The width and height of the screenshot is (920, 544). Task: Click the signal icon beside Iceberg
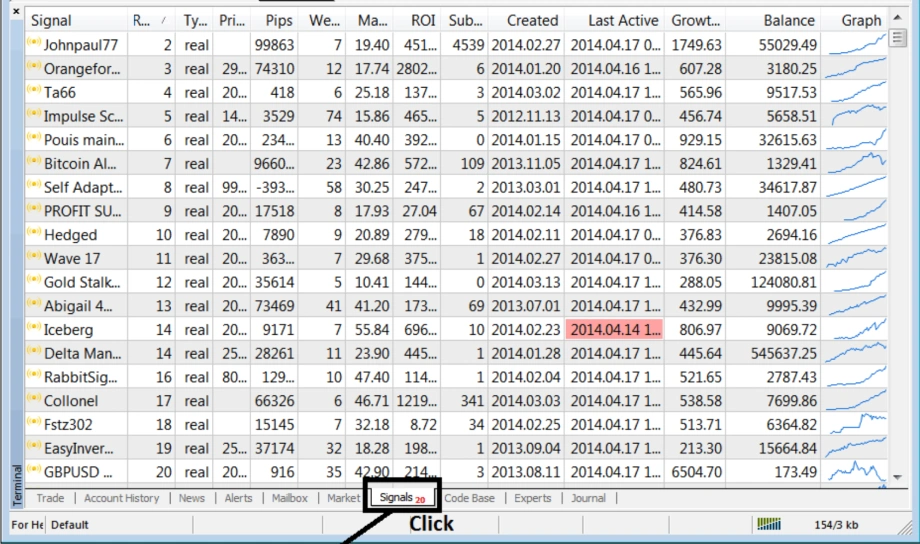[x=34, y=328]
